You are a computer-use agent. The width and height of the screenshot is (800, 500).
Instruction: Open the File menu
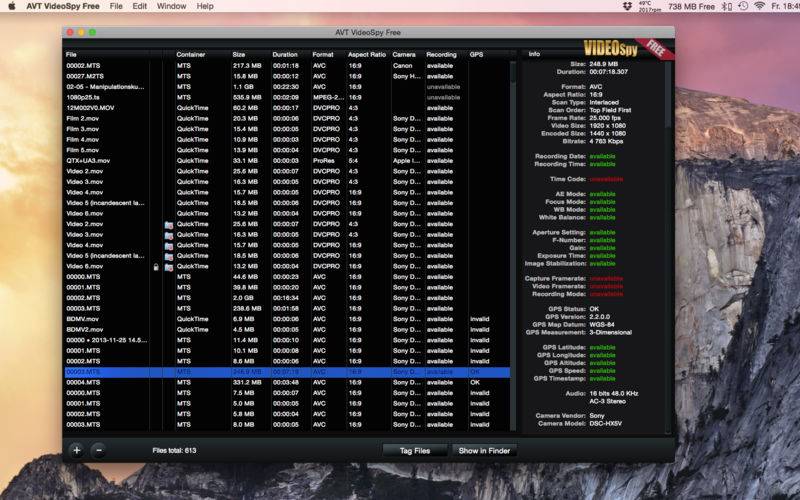click(116, 6)
